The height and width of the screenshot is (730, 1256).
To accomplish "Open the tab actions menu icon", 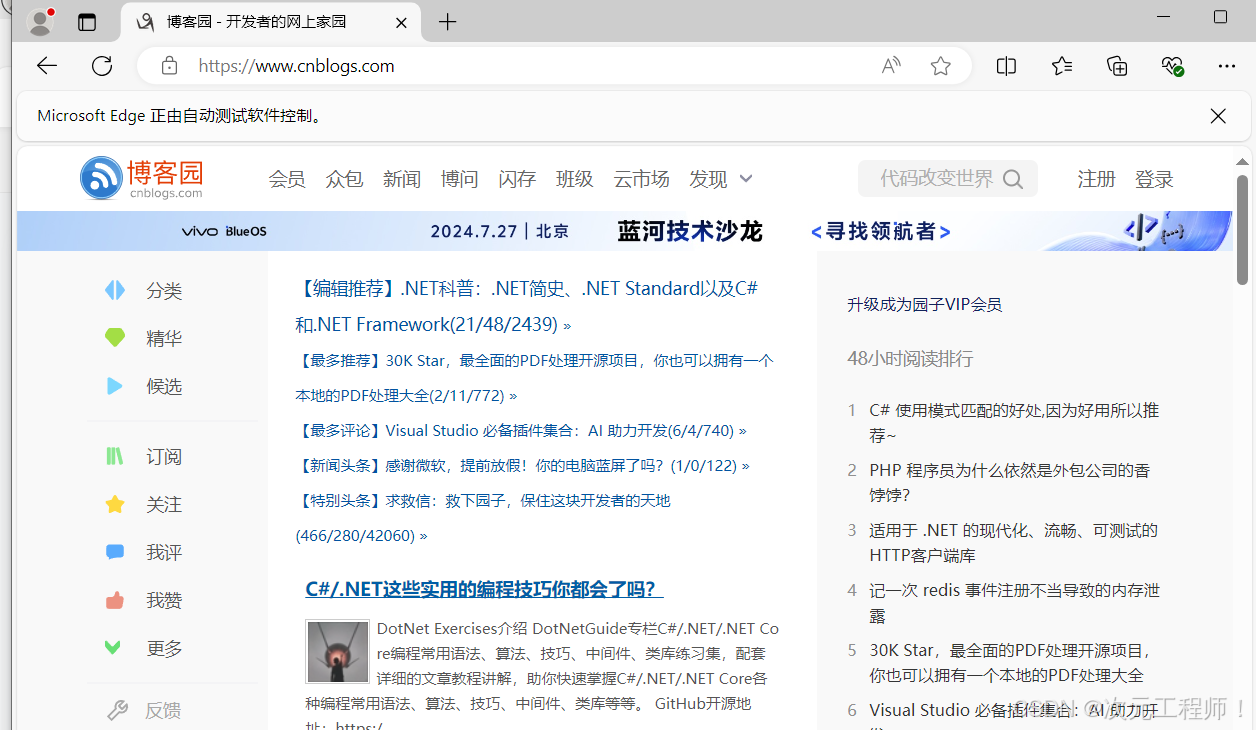I will 87,22.
